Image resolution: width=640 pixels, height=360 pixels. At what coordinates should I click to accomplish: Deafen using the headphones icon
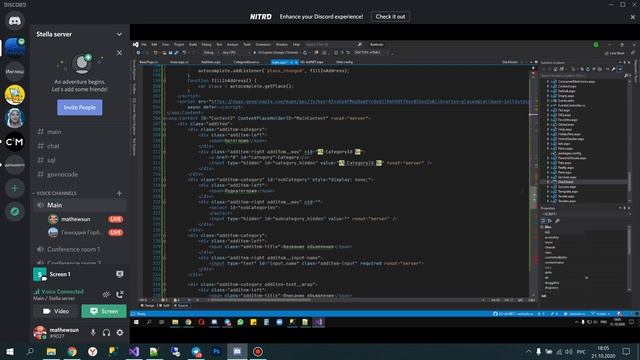click(x=106, y=333)
